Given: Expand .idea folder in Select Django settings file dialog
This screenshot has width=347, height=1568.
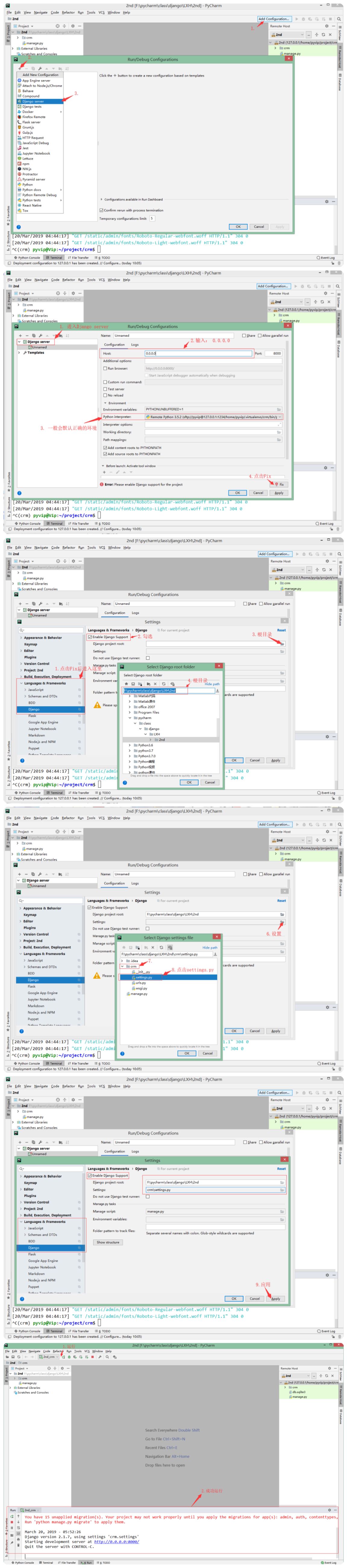Looking at the screenshot, I should (x=122, y=961).
